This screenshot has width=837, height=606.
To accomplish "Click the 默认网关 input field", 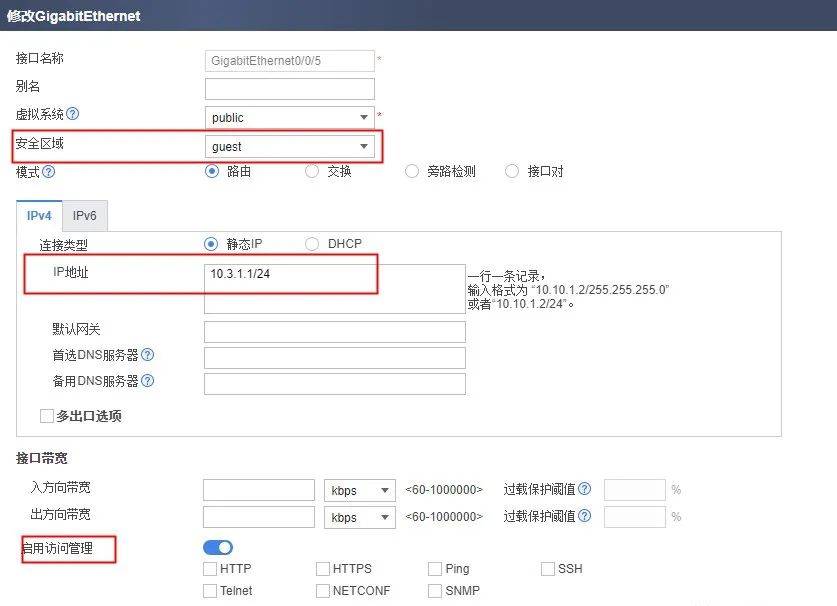I will point(335,332).
